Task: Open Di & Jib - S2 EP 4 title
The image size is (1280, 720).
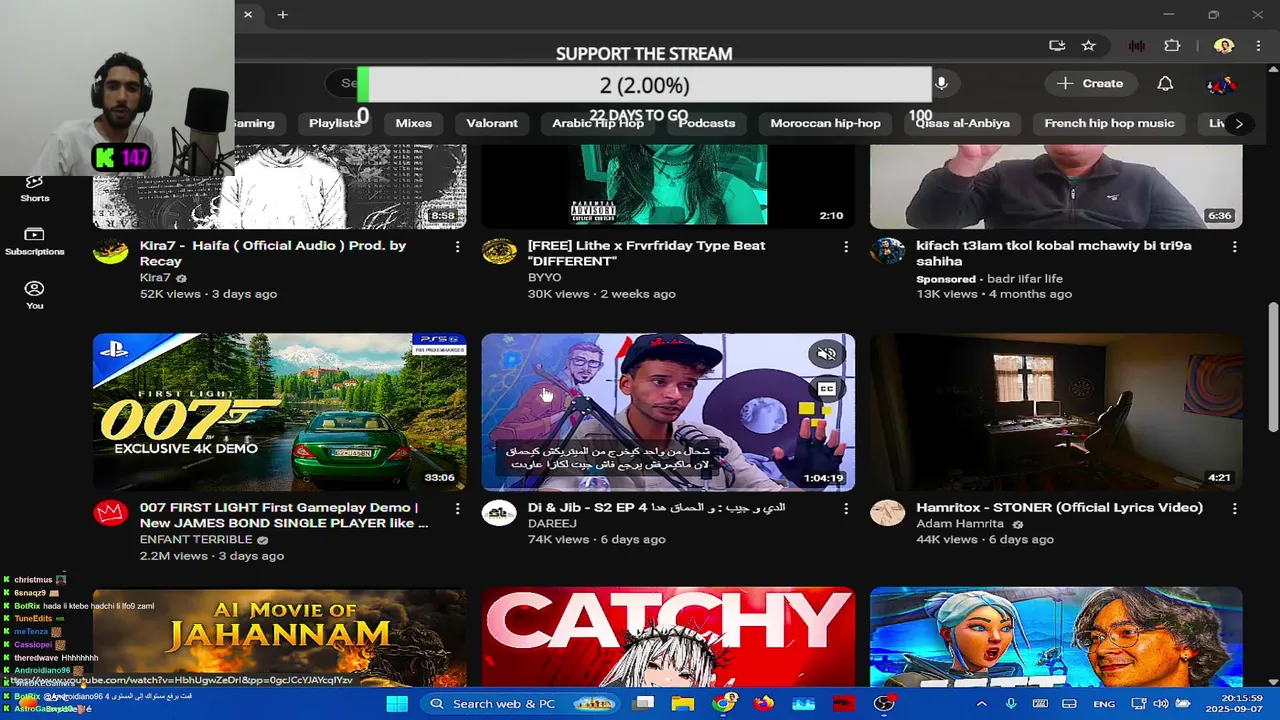Action: pos(656,507)
